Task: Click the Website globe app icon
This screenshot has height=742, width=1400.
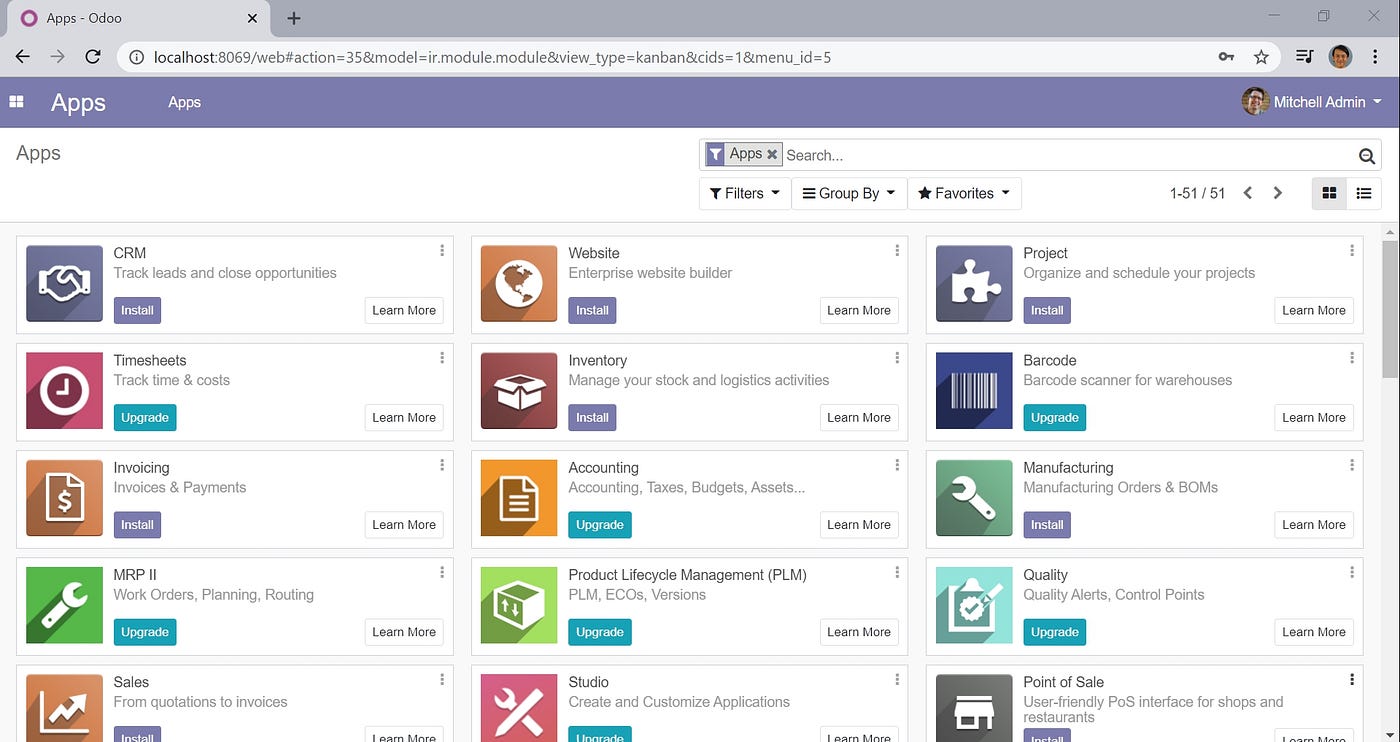Action: [x=519, y=284]
